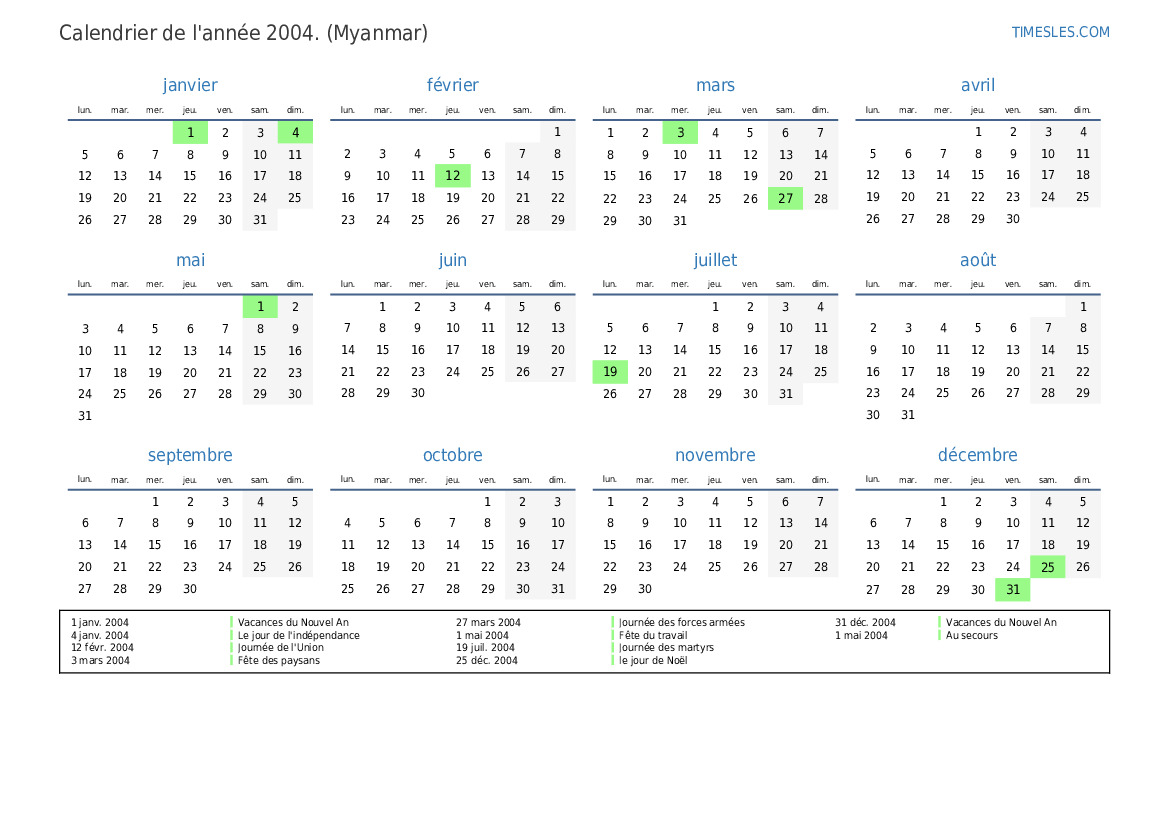Viewport: 1169px width, 827px height.
Task: Click 'Le jour de l'indépendance' legend entry
Action: click(298, 635)
